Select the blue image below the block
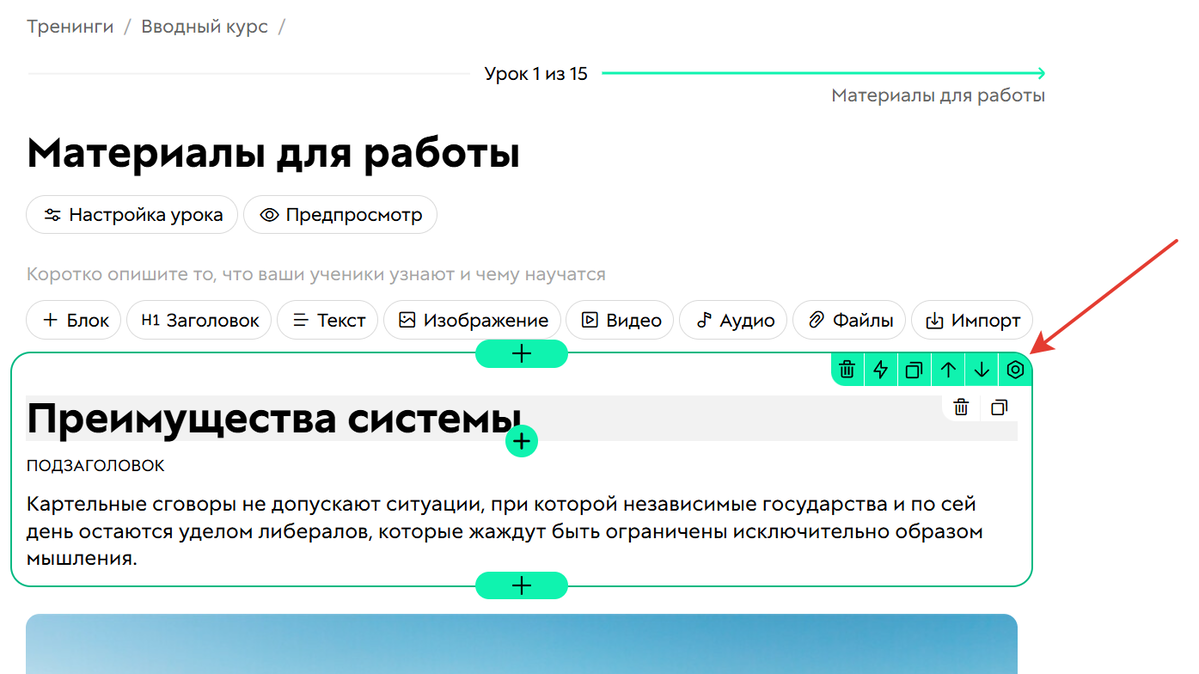Screen dimensions: 1199x674 click(x=522, y=644)
